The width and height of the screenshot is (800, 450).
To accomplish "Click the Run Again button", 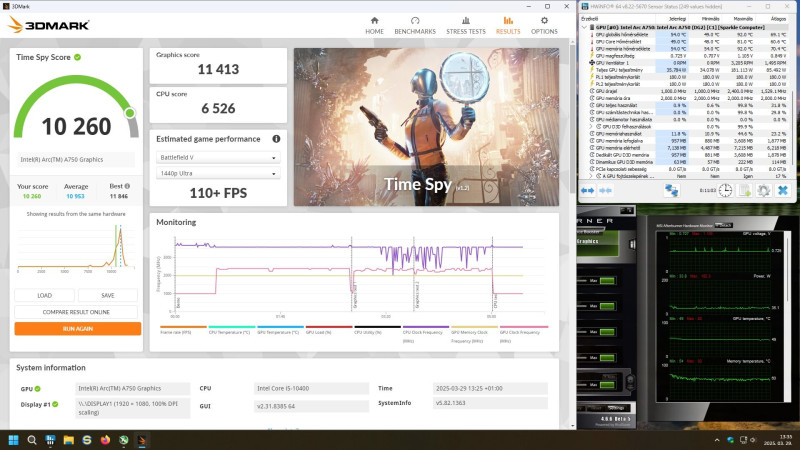I will tap(78, 329).
